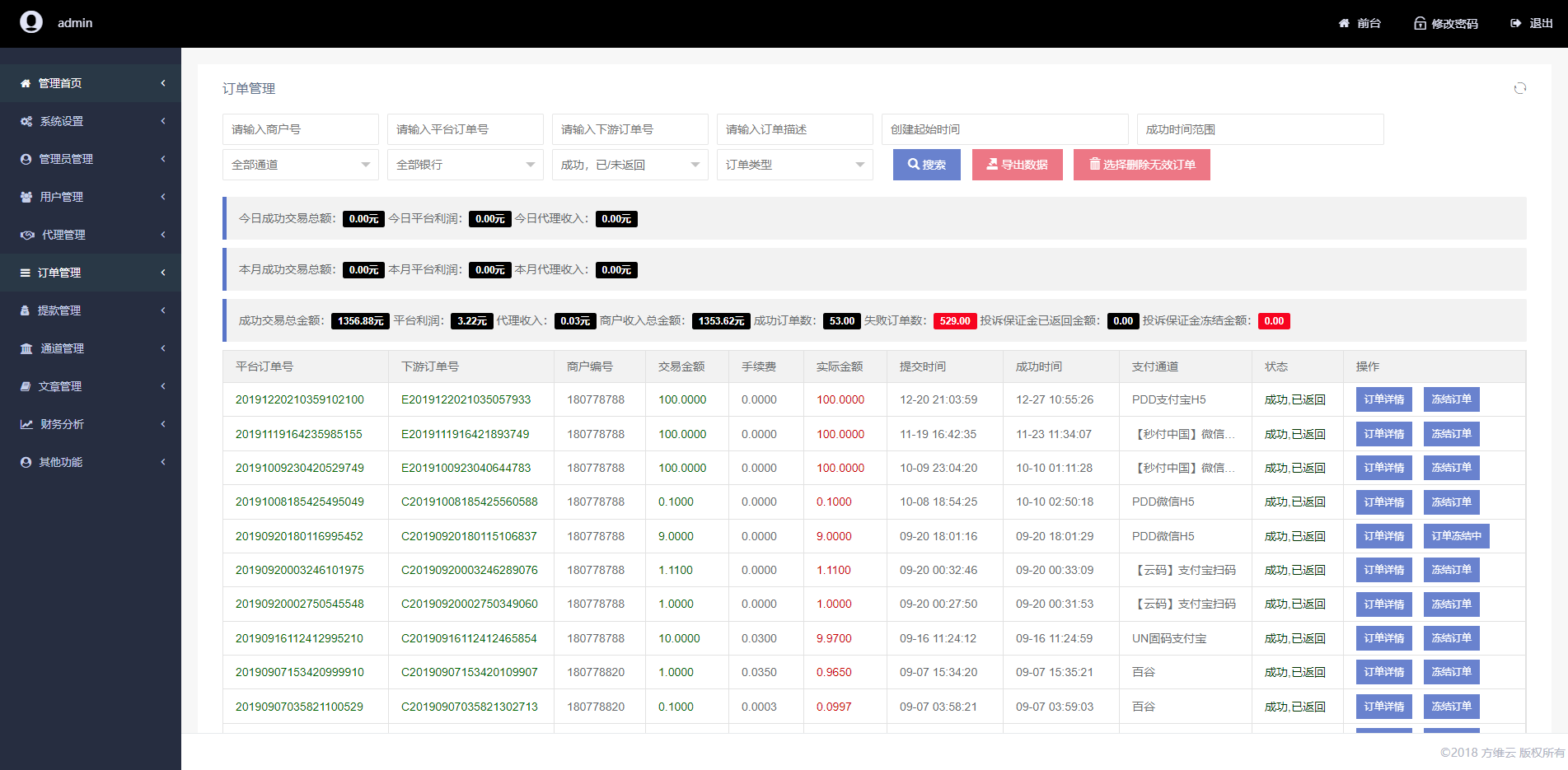1568x770 pixels.
Task: Expand the 提款管理 sidebar menu
Action: tap(59, 310)
